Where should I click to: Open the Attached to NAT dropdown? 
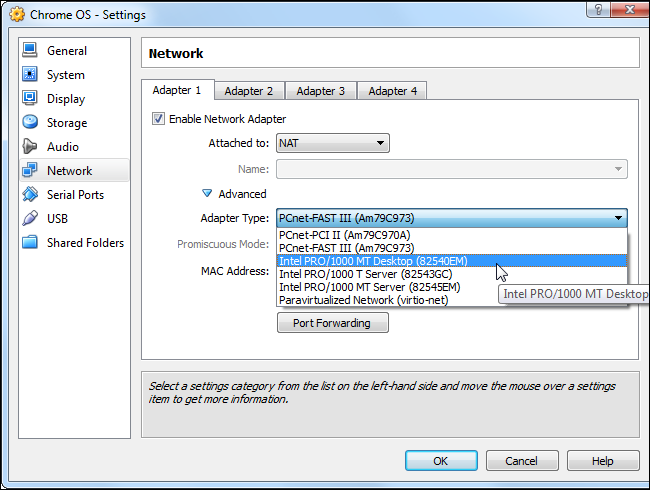pyautogui.click(x=333, y=143)
